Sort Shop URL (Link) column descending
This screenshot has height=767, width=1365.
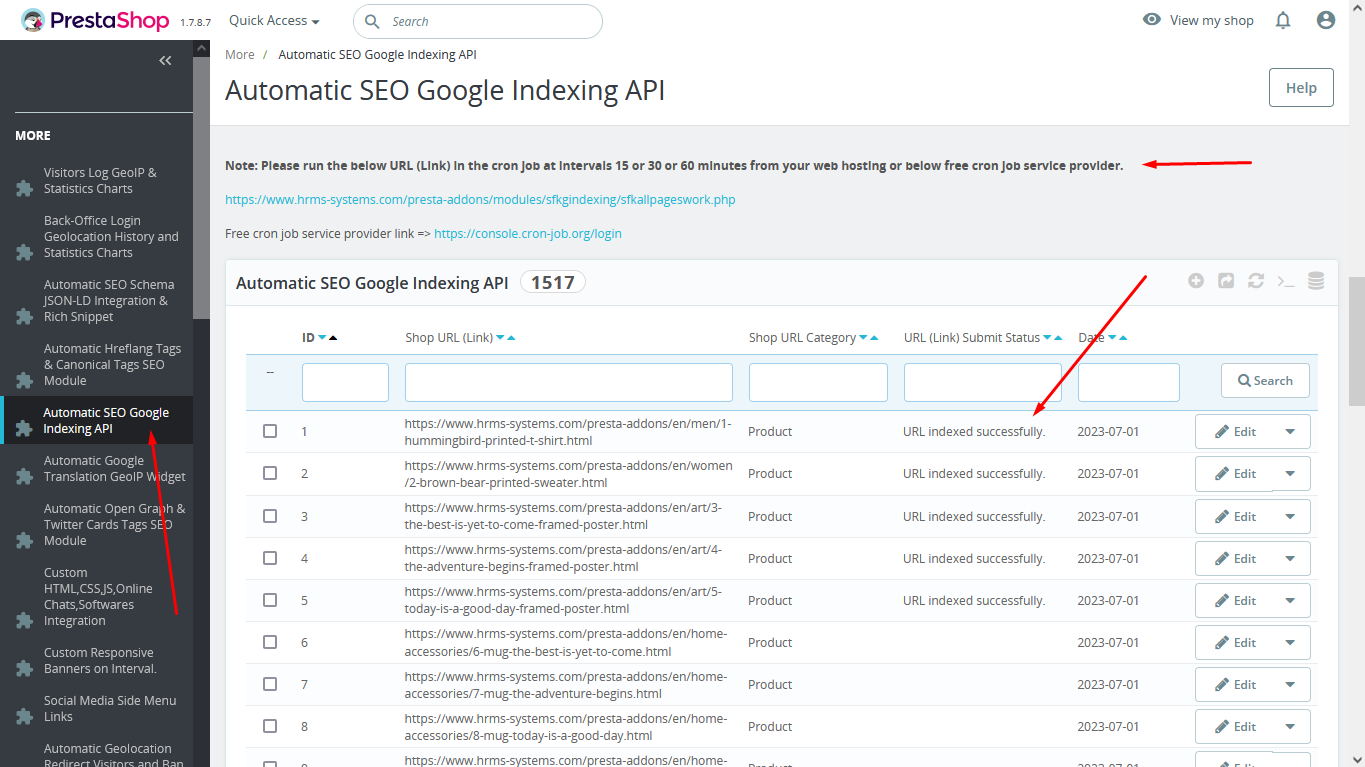(500, 338)
